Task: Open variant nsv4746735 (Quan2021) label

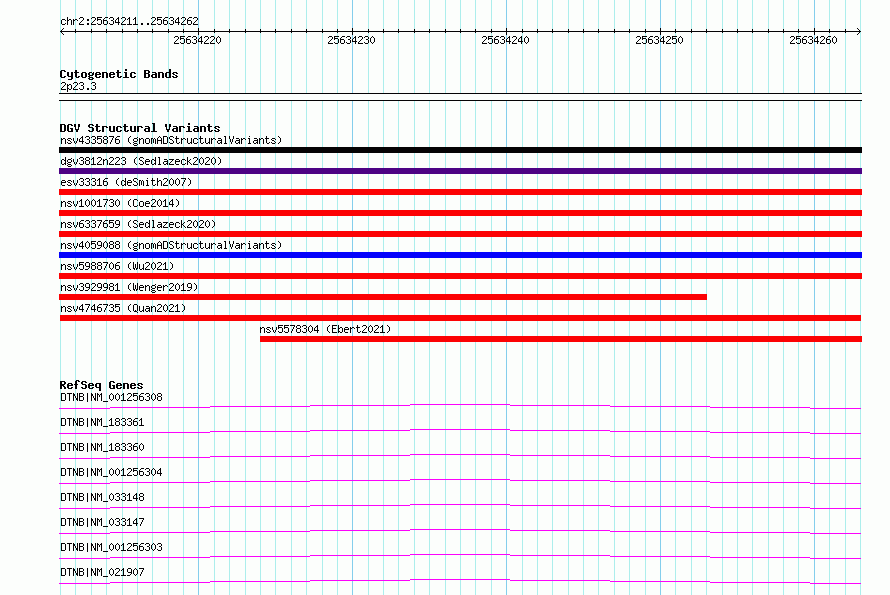Action: 123,308
